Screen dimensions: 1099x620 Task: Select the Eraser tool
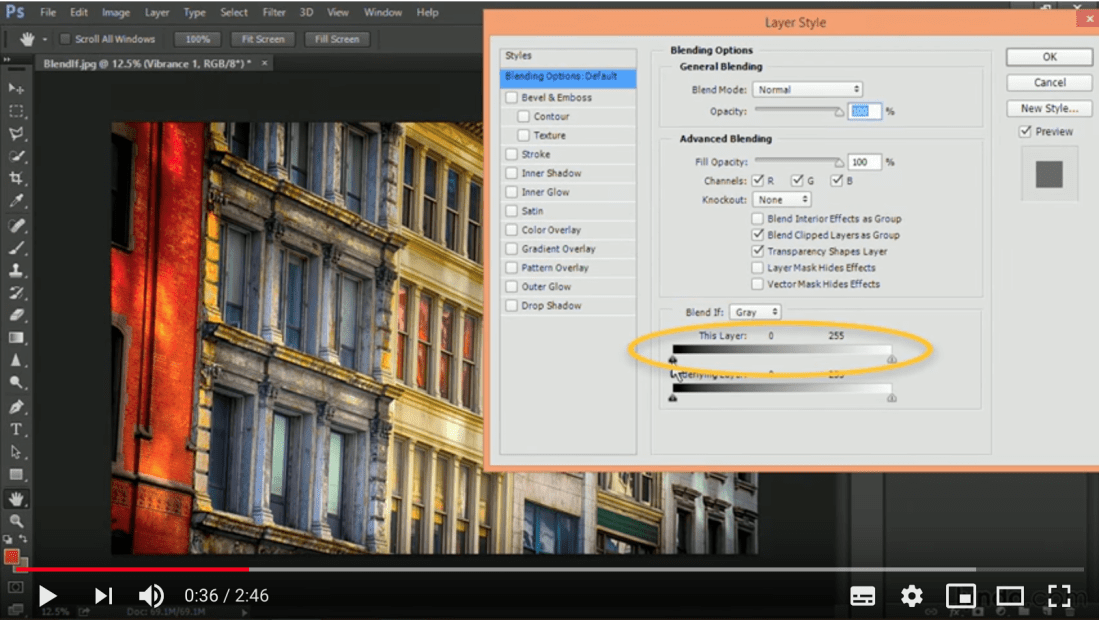16,315
